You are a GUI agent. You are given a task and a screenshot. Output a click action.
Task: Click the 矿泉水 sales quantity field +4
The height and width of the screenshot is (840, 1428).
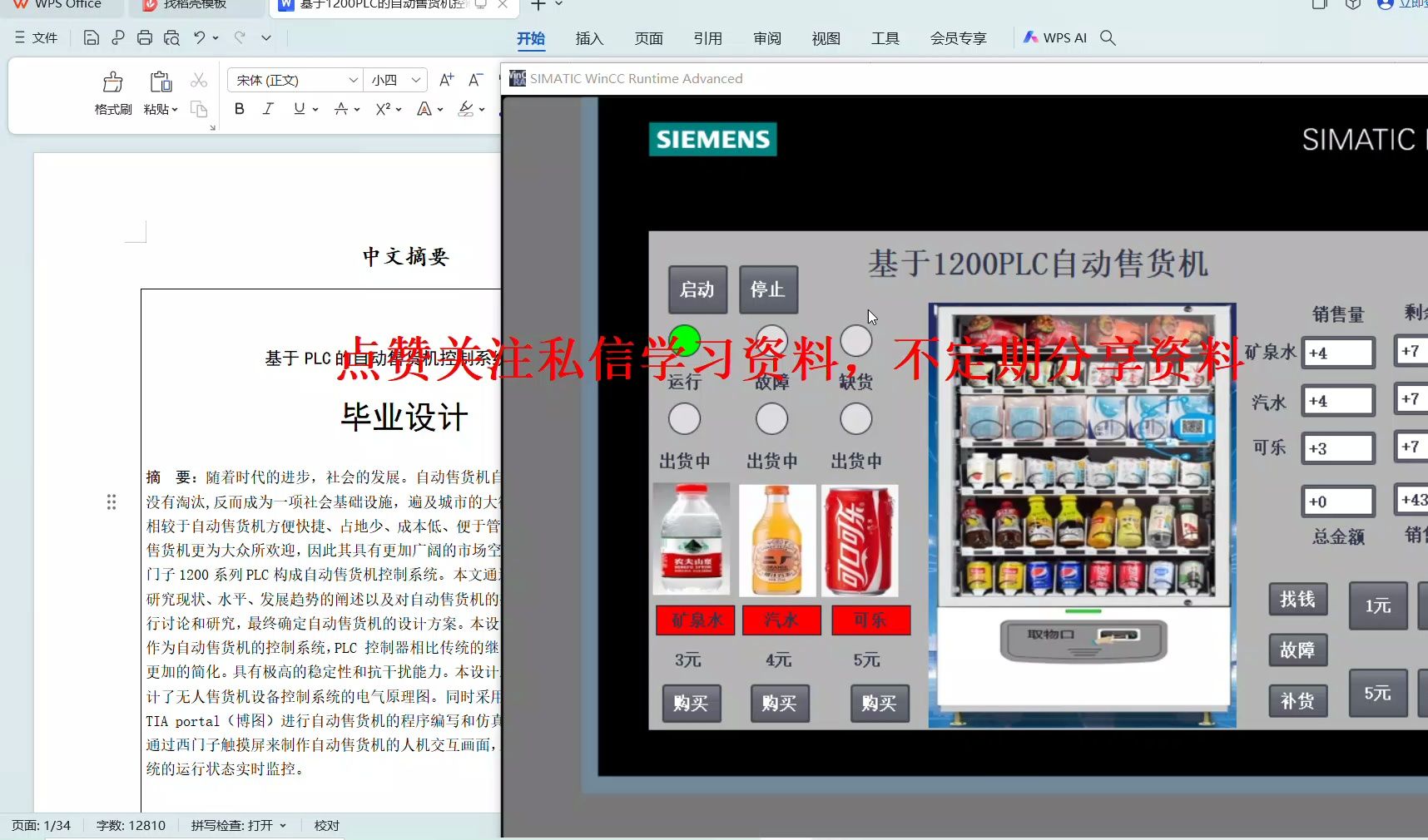click(x=1338, y=353)
